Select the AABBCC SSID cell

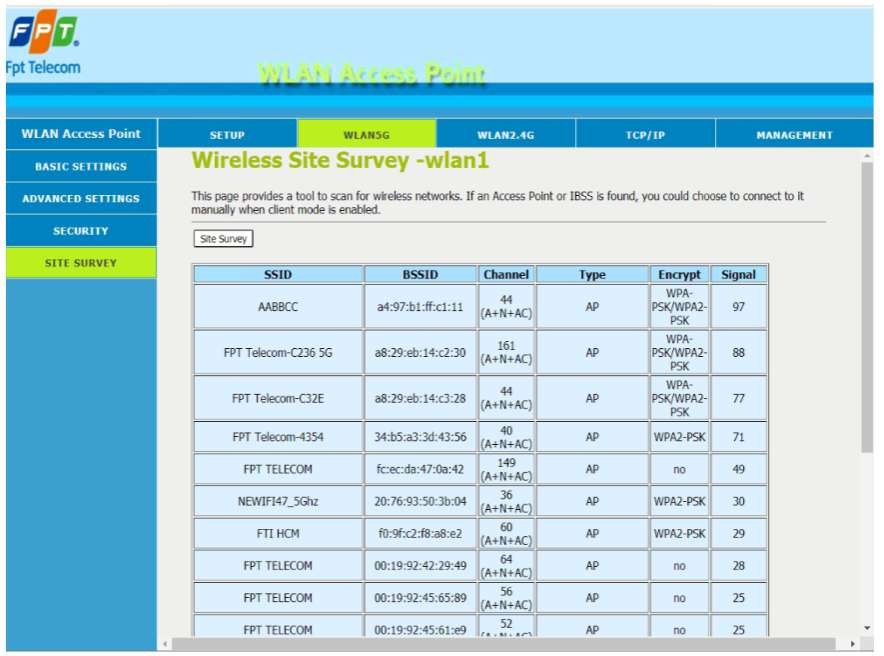tap(278, 307)
